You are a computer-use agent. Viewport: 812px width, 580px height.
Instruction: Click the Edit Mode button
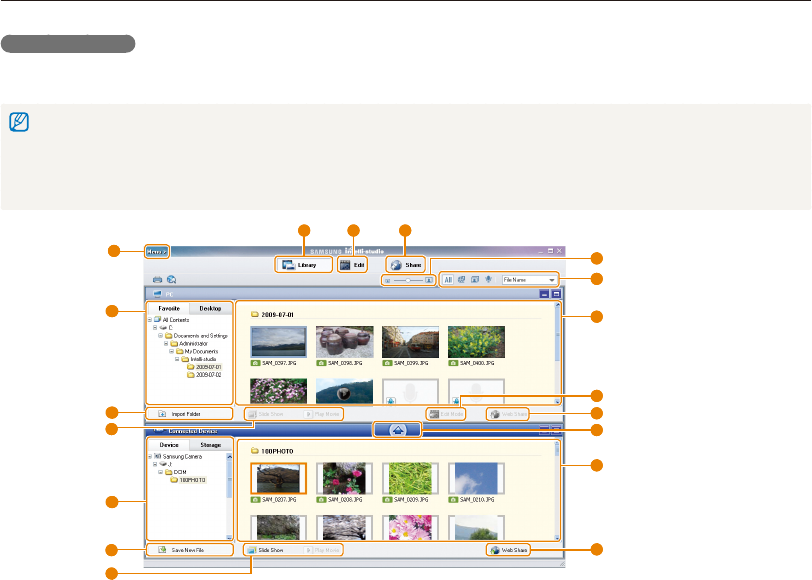[x=446, y=414]
